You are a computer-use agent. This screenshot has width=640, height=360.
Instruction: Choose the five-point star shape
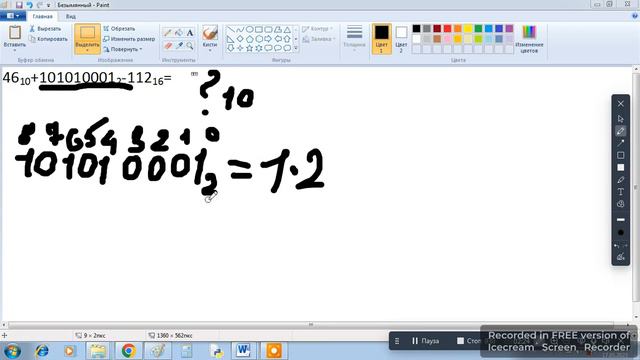(x=249, y=48)
